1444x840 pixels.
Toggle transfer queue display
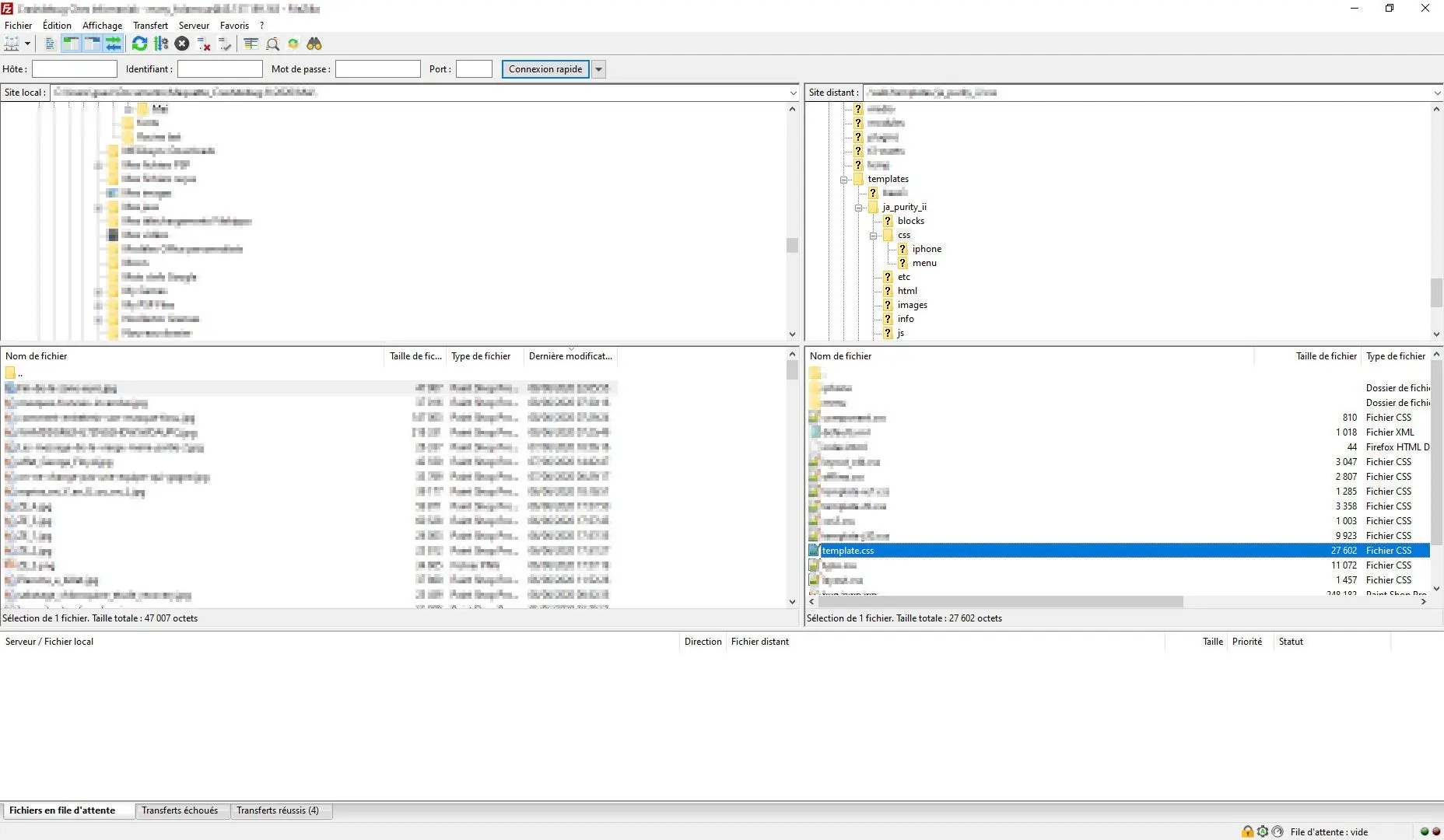(x=114, y=44)
